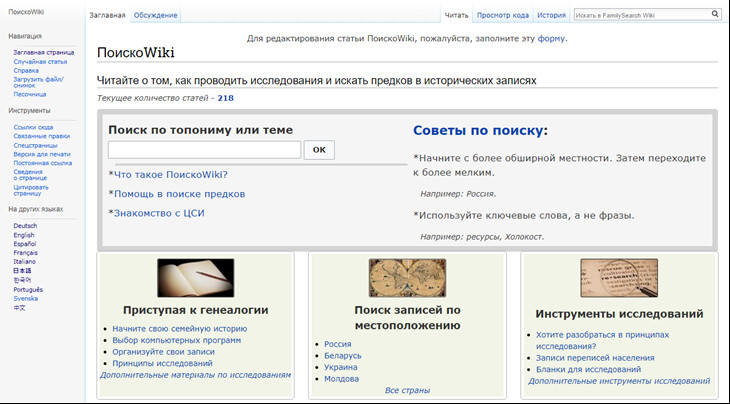
Task: Open the Беларусь location link
Action: click(343, 356)
